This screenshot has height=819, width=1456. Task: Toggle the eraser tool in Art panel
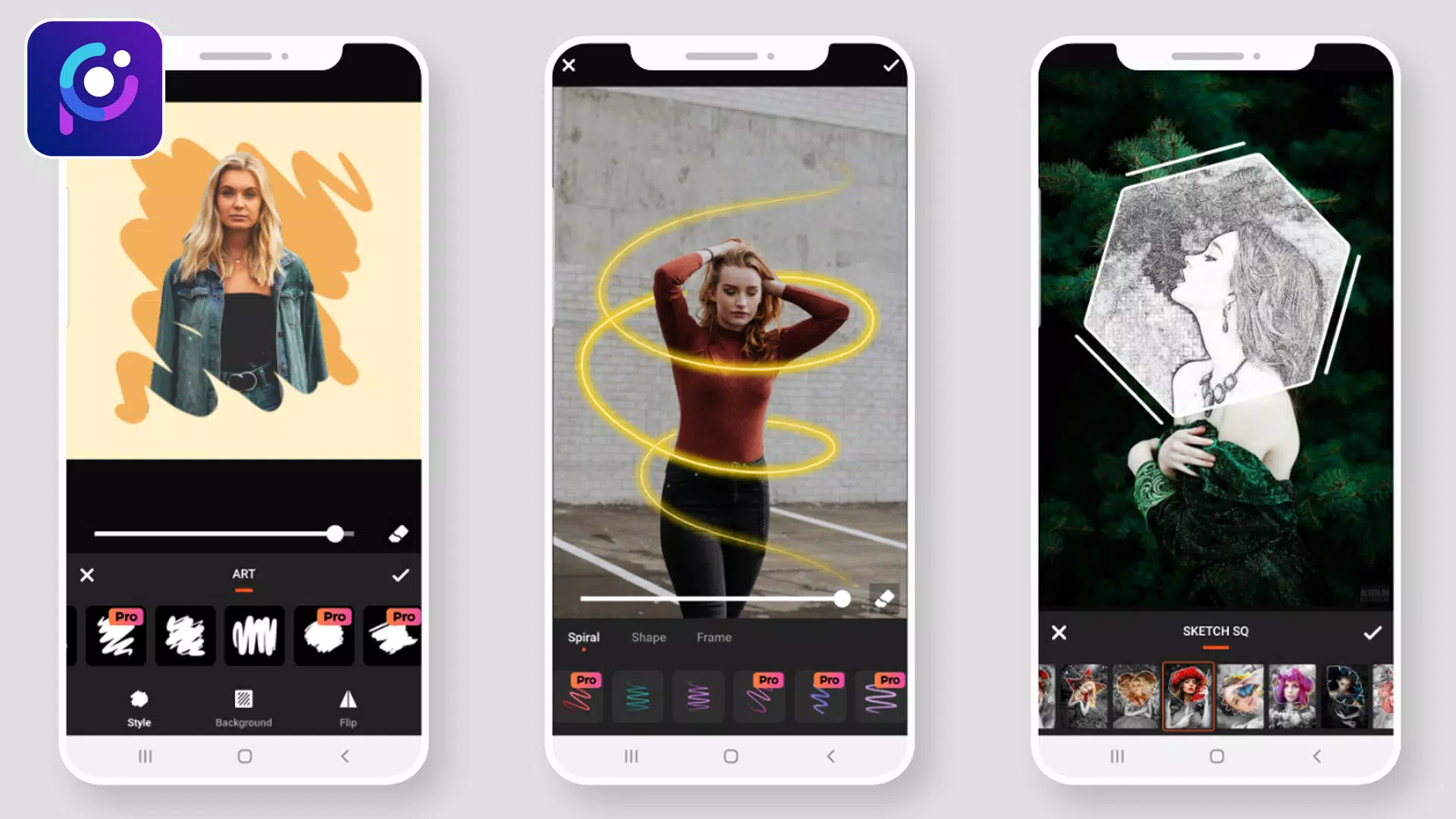coord(397,534)
